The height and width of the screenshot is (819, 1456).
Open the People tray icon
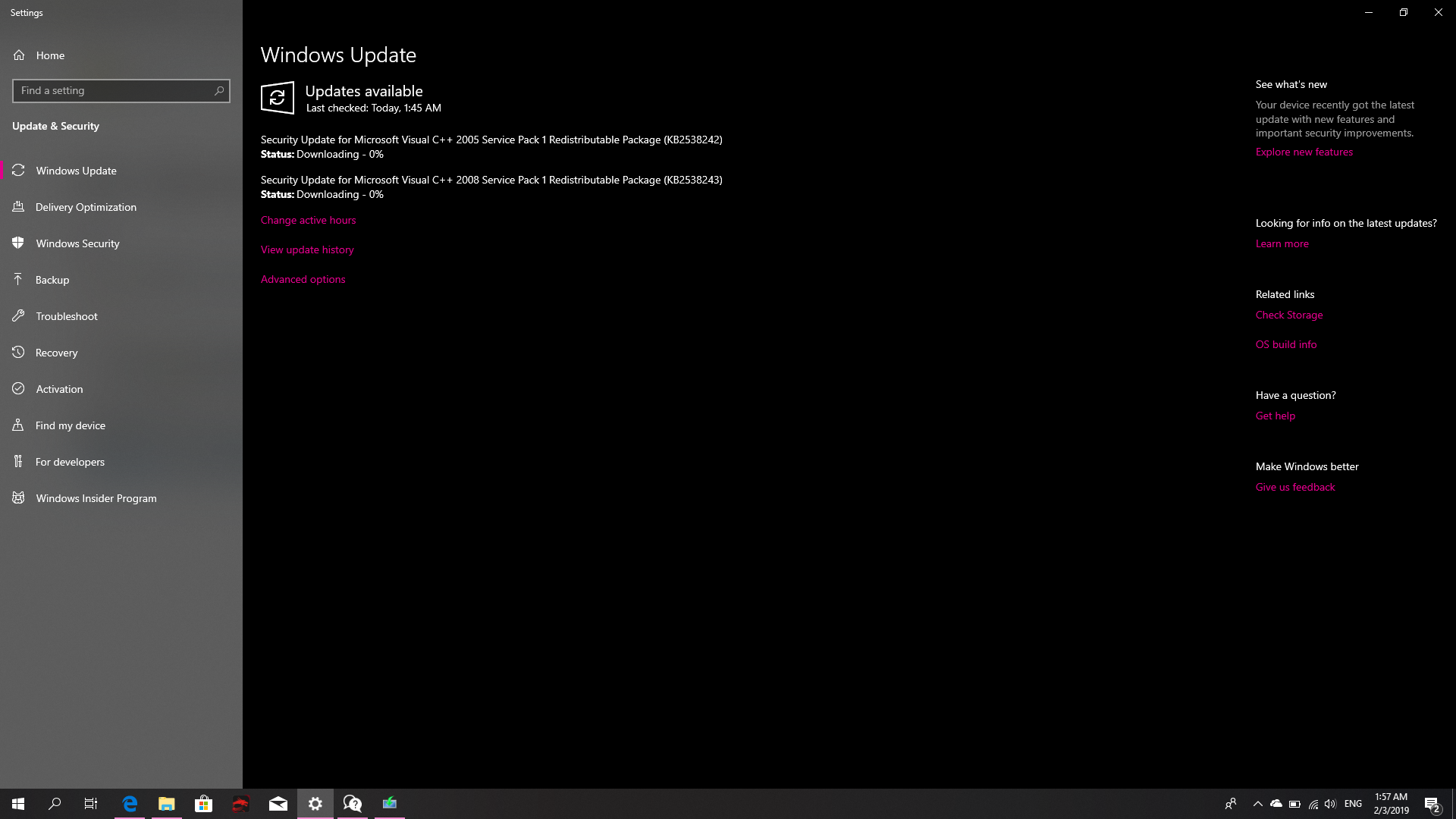pos(1231,804)
